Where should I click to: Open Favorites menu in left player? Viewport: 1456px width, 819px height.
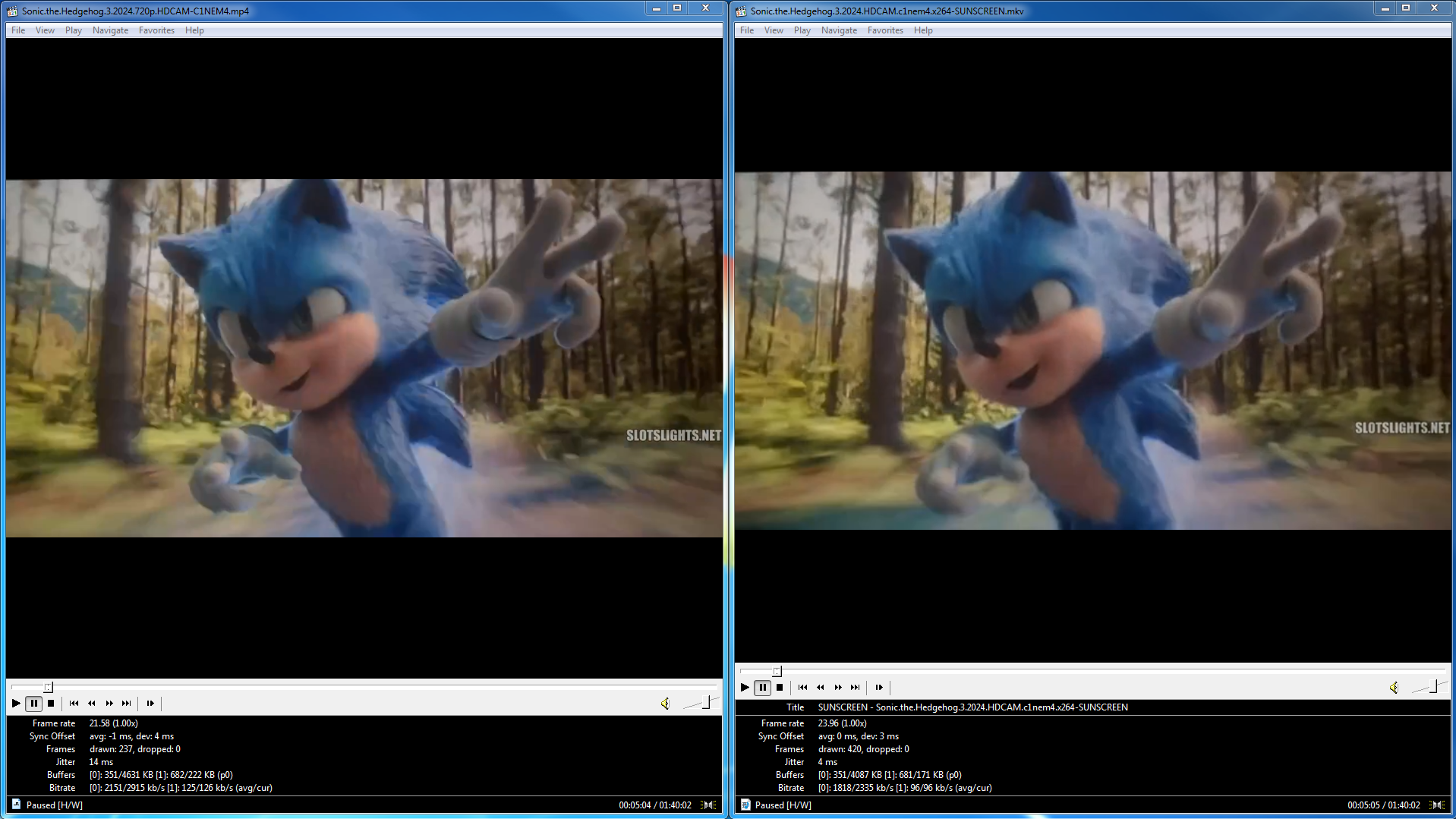[156, 30]
